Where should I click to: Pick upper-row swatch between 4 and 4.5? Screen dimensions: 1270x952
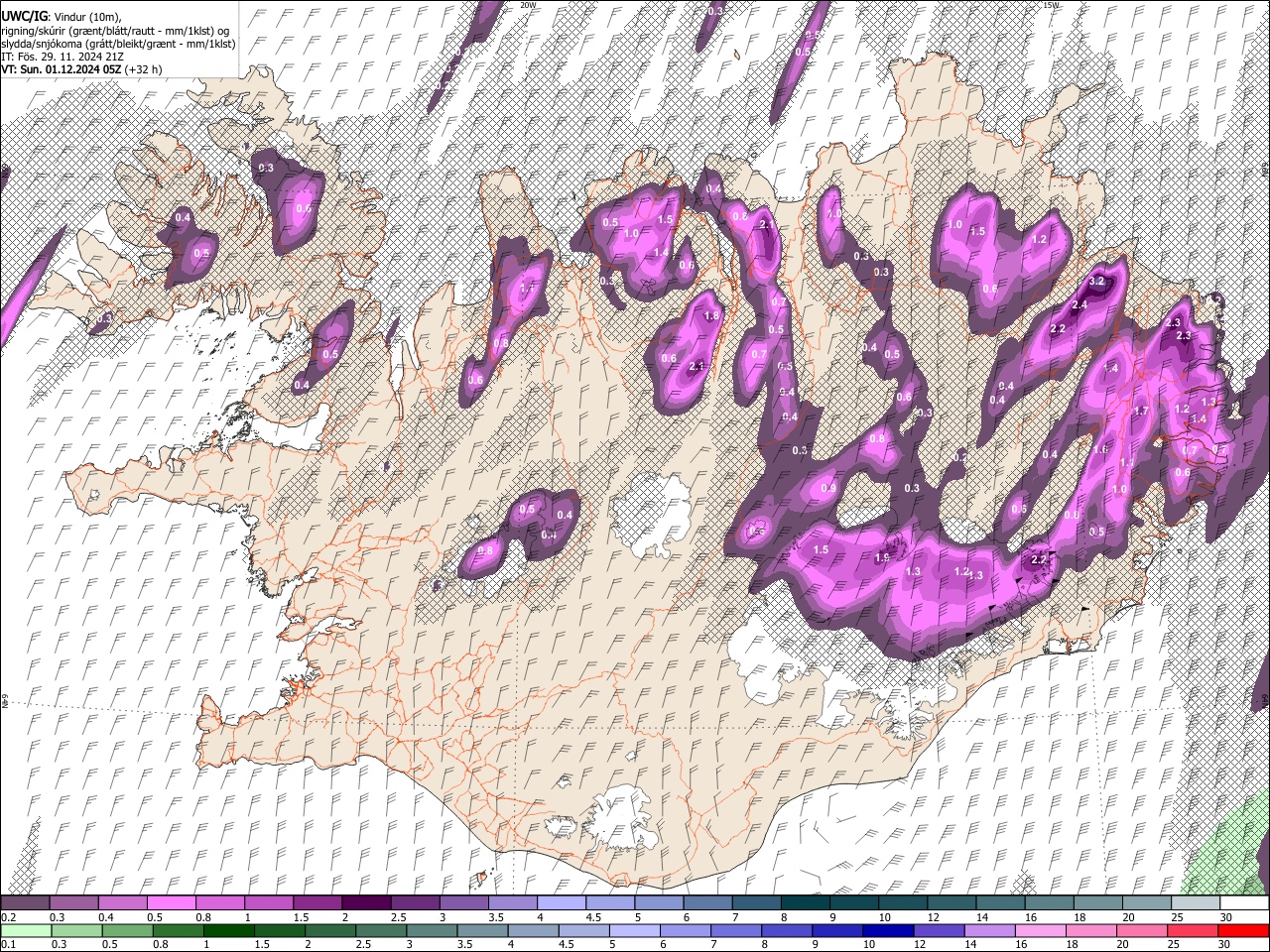(562, 902)
